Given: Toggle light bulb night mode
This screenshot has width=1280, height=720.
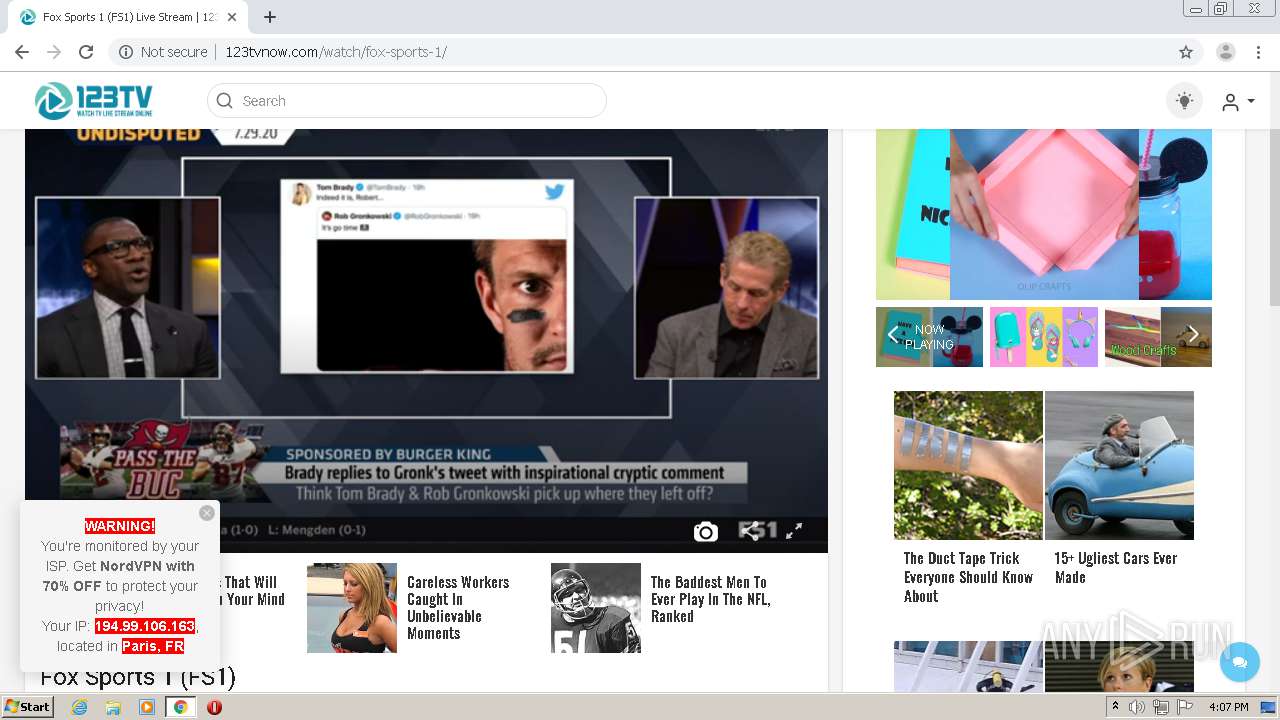Looking at the screenshot, I should point(1185,101).
